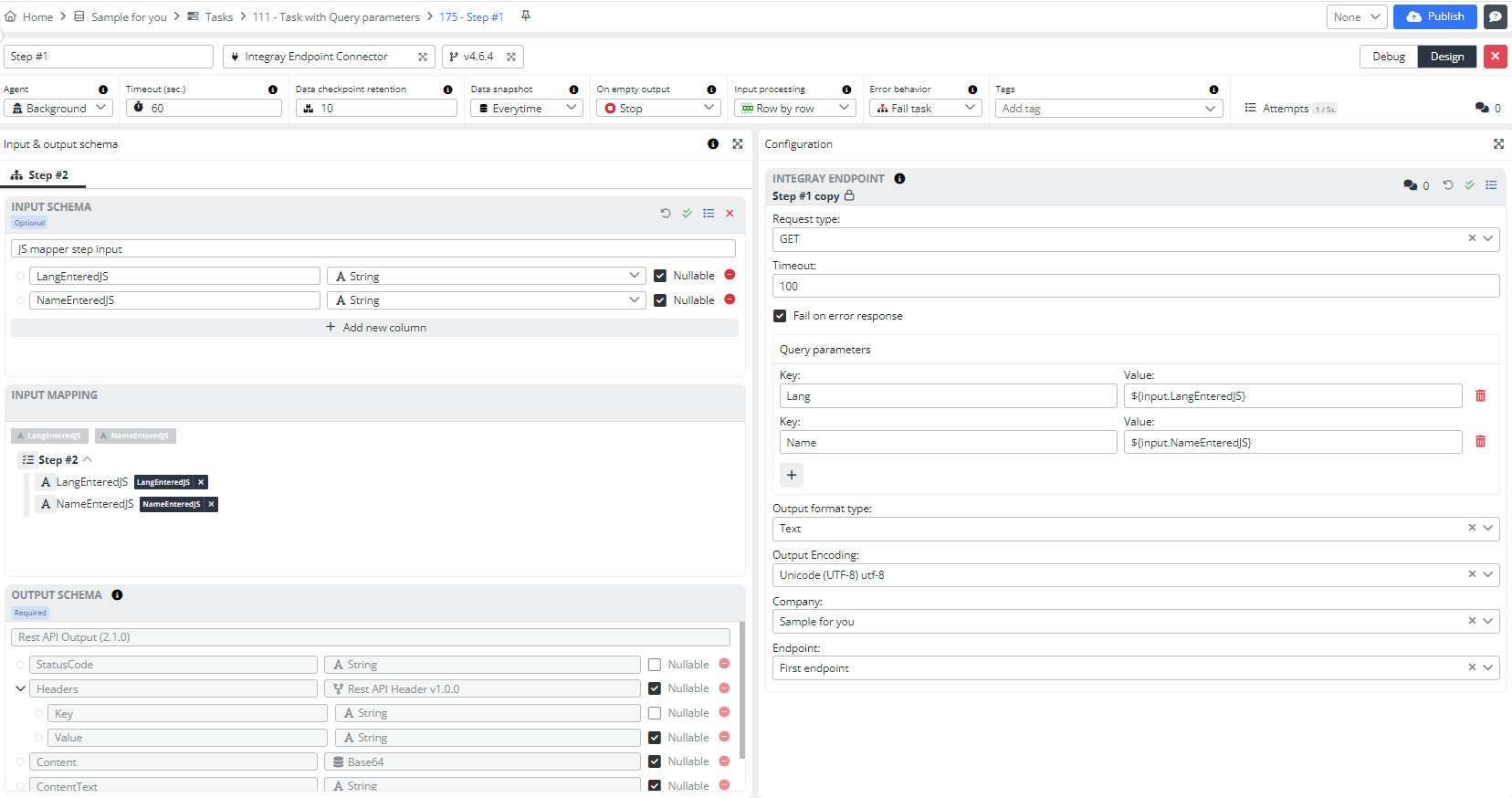Viewport: 1512px width, 798px height.
Task: Collapse the Headers row in output schema
Action: tap(20, 689)
